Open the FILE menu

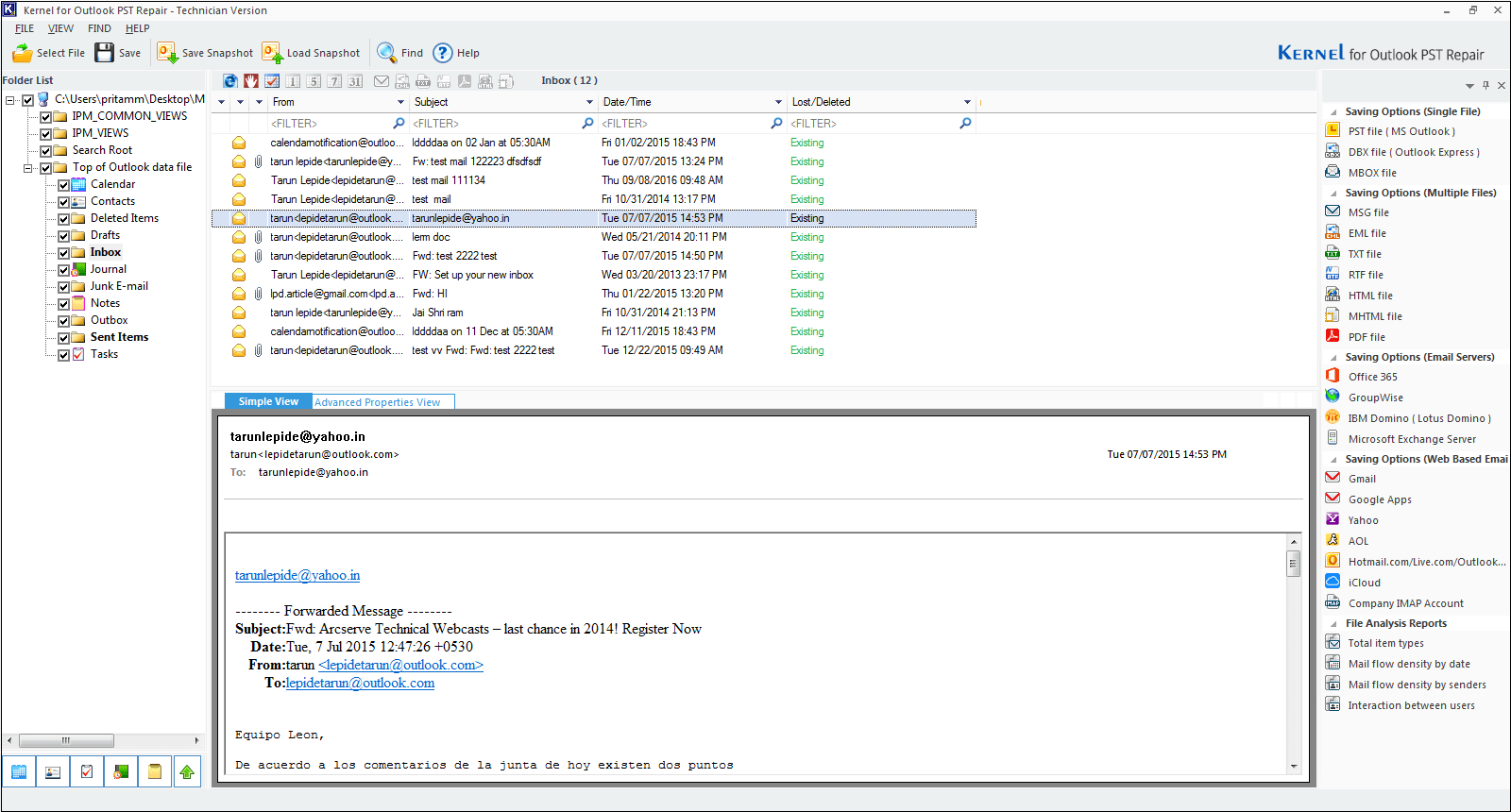pyautogui.click(x=25, y=28)
